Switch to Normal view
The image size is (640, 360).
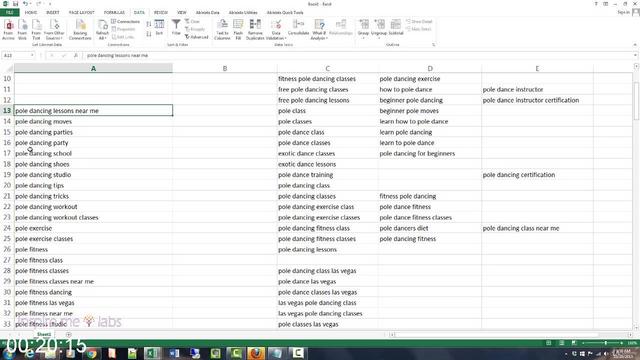549,343
